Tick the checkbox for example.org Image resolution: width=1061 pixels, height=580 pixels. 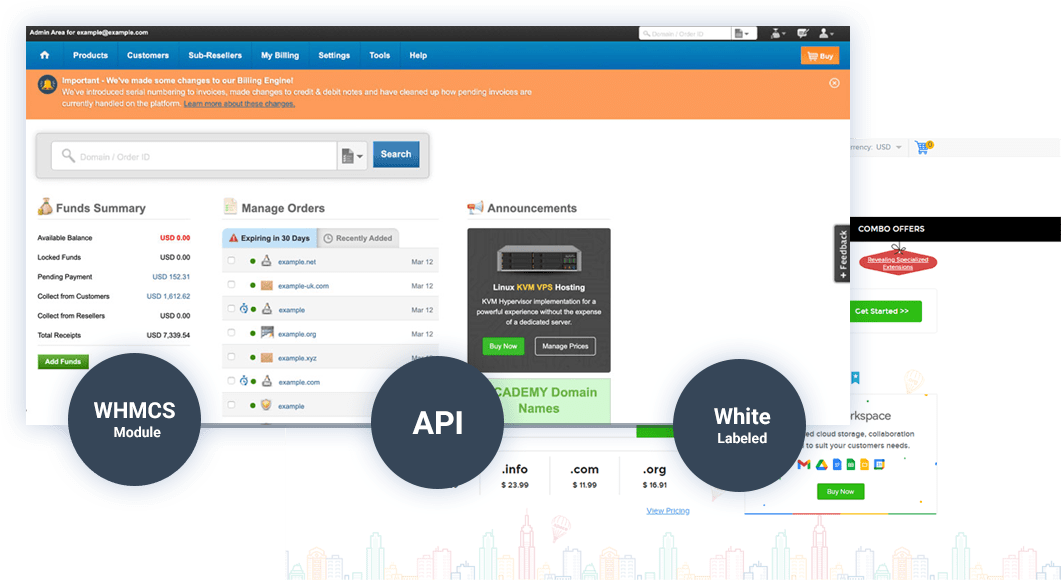[231, 333]
